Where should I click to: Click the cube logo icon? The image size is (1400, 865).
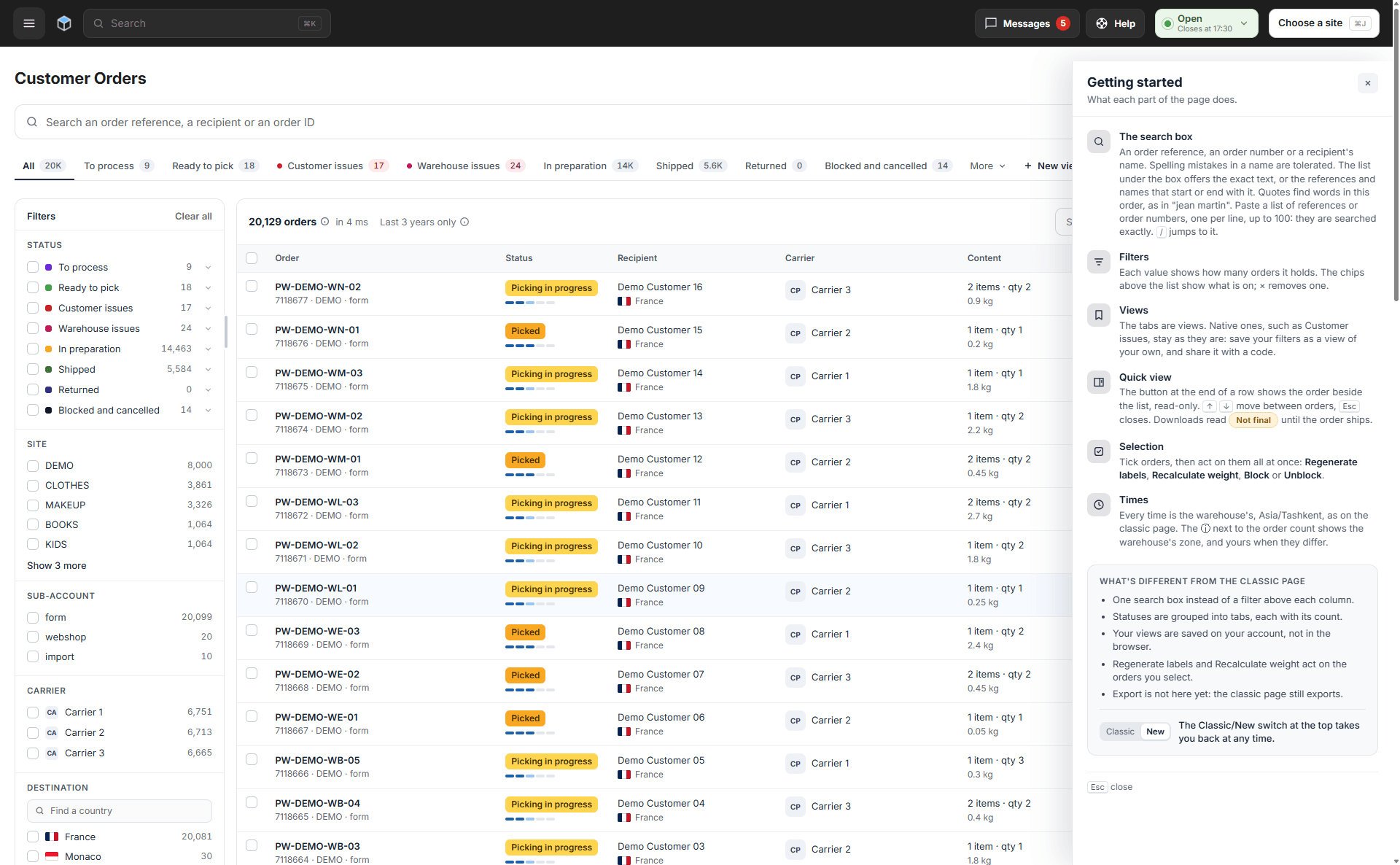(64, 23)
